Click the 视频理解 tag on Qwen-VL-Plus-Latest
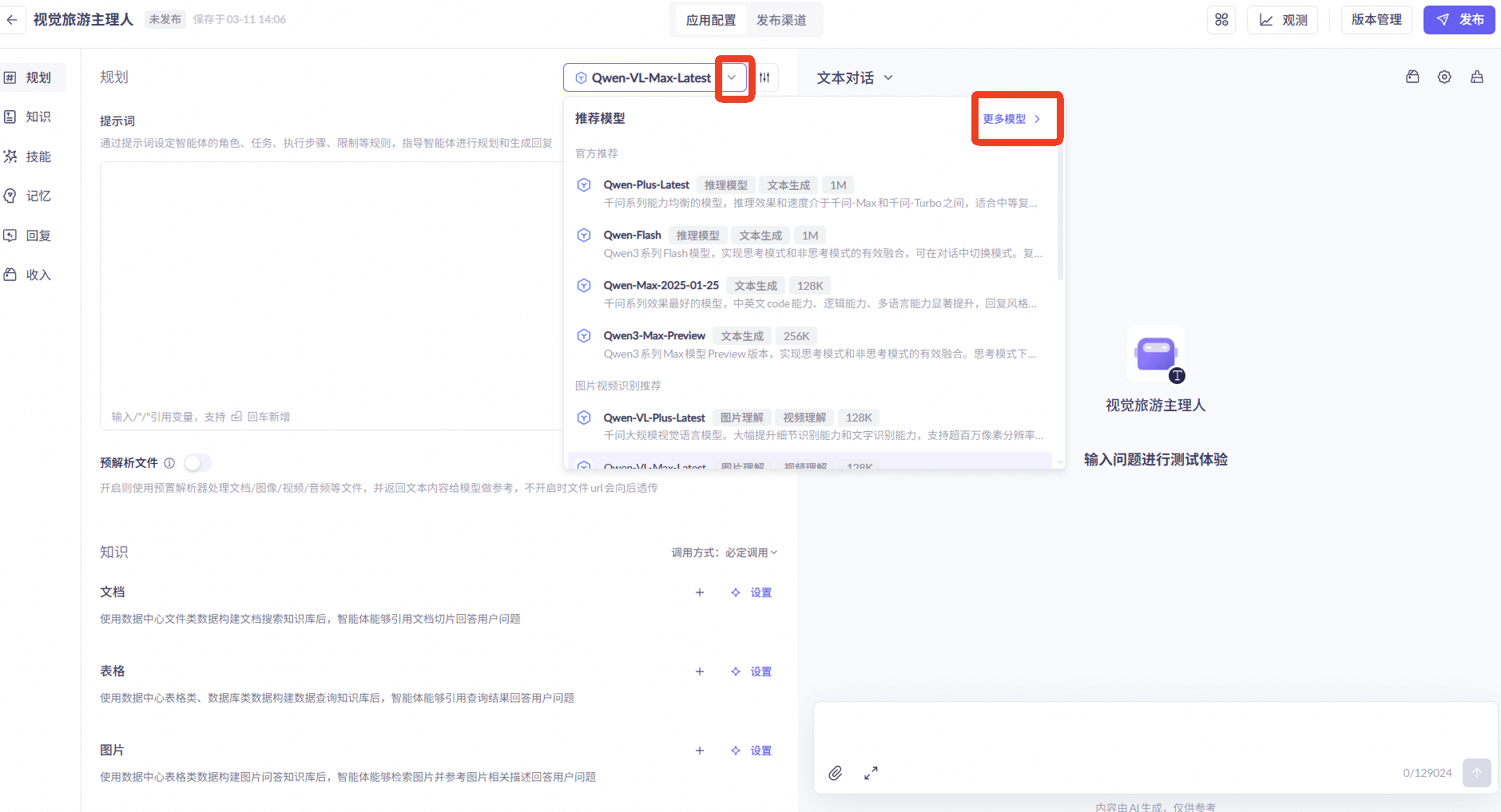Screen dimensions: 1501x812 (x=804, y=418)
